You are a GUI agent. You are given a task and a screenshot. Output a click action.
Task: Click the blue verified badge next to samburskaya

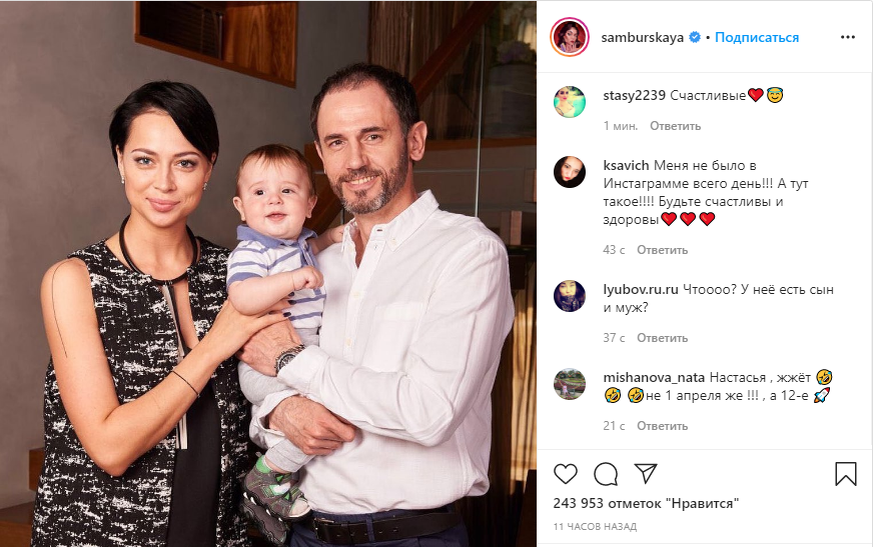694,37
